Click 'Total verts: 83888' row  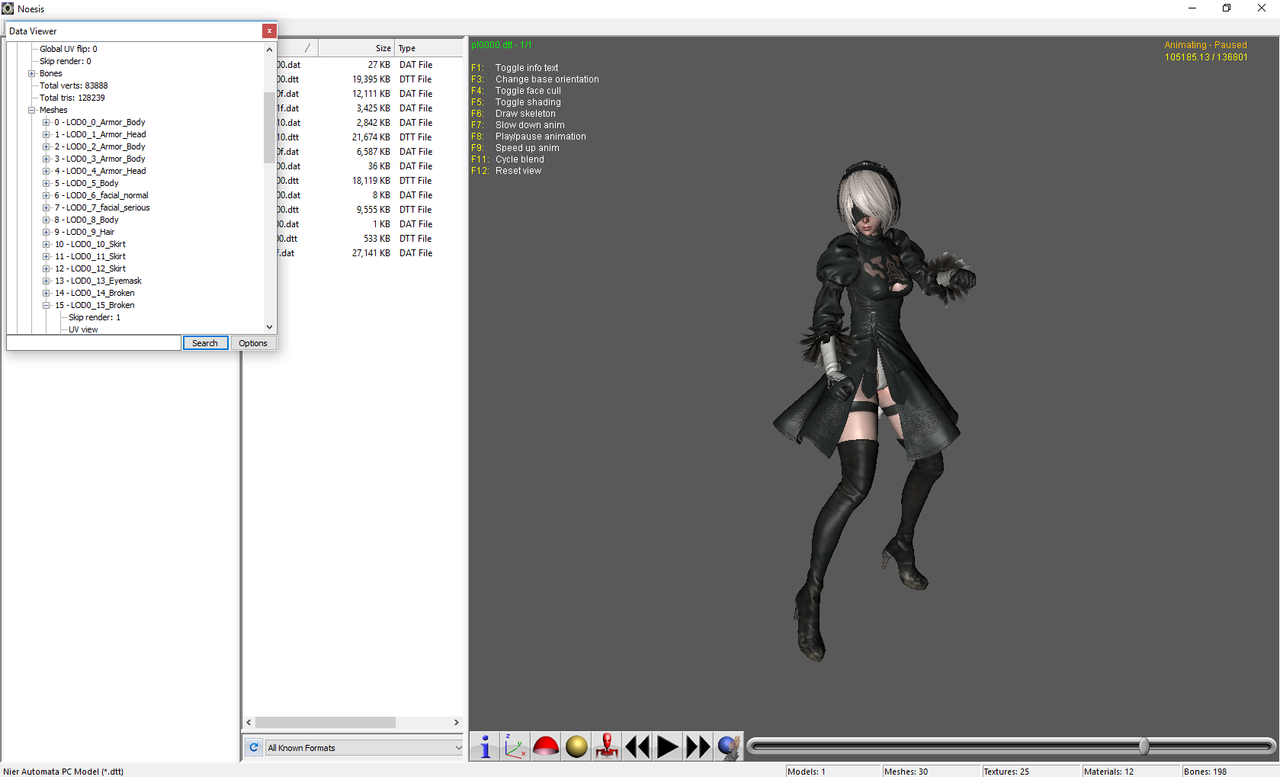[x=73, y=86]
